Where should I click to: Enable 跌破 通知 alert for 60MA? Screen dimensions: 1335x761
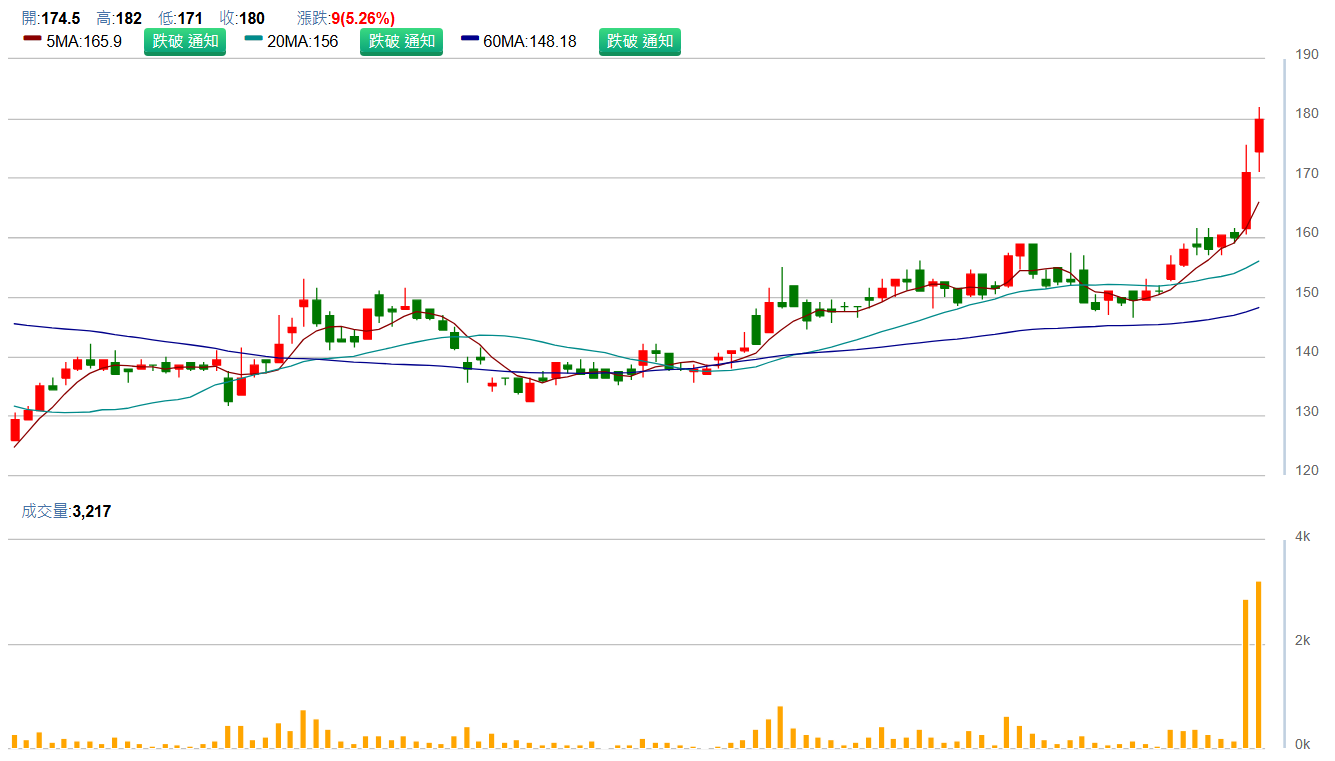639,42
